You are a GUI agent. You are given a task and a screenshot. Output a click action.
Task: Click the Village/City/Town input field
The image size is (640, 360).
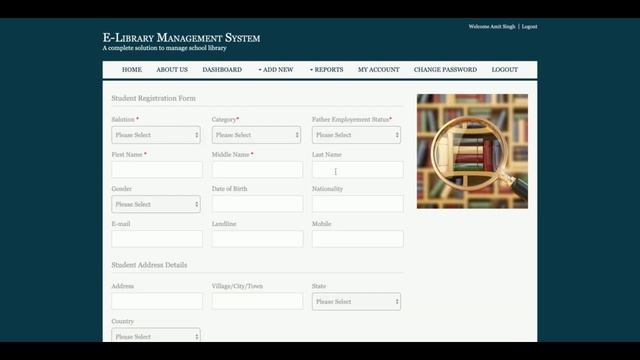pos(257,301)
